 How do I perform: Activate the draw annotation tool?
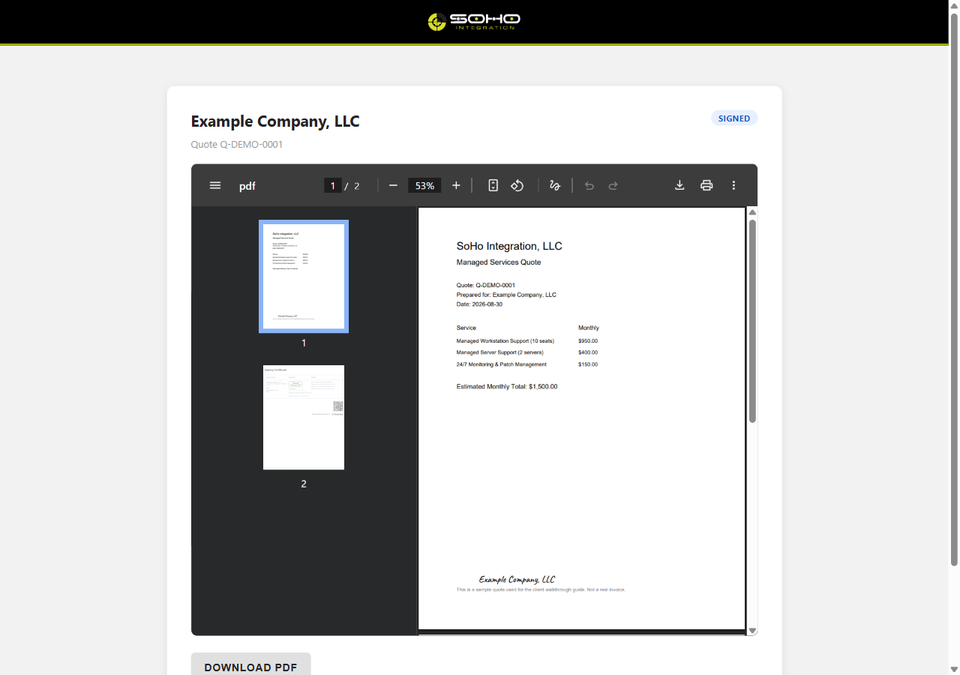[x=555, y=185]
